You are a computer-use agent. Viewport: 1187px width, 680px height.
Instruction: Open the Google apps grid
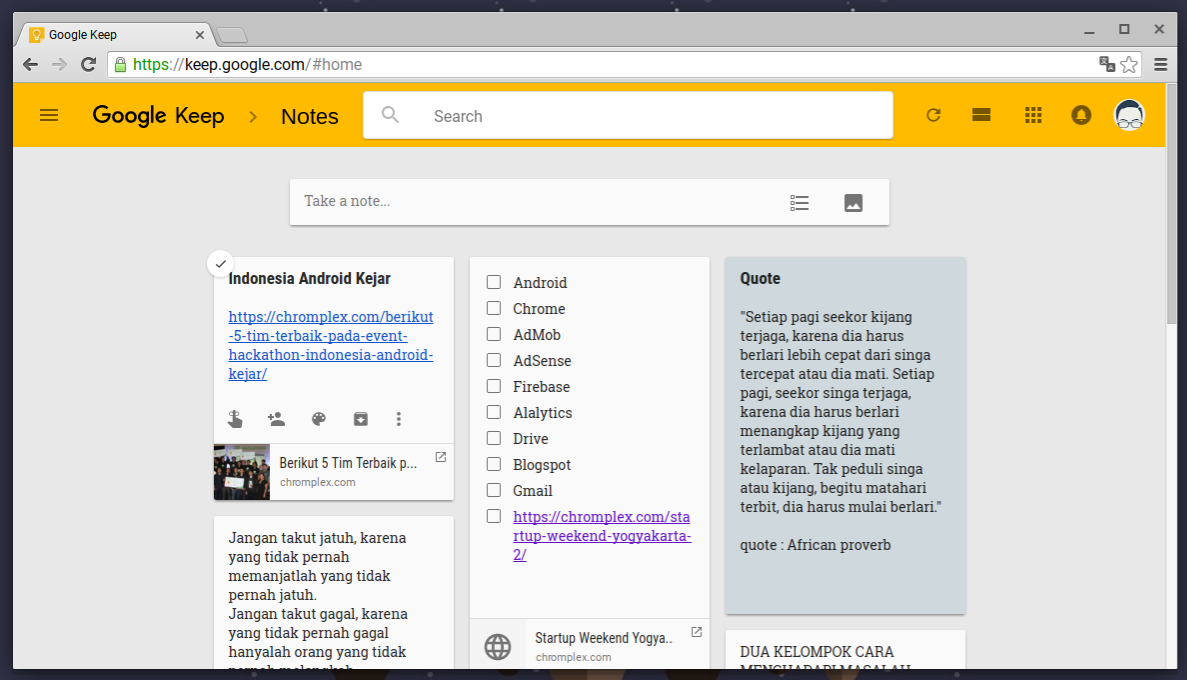[x=1033, y=115]
